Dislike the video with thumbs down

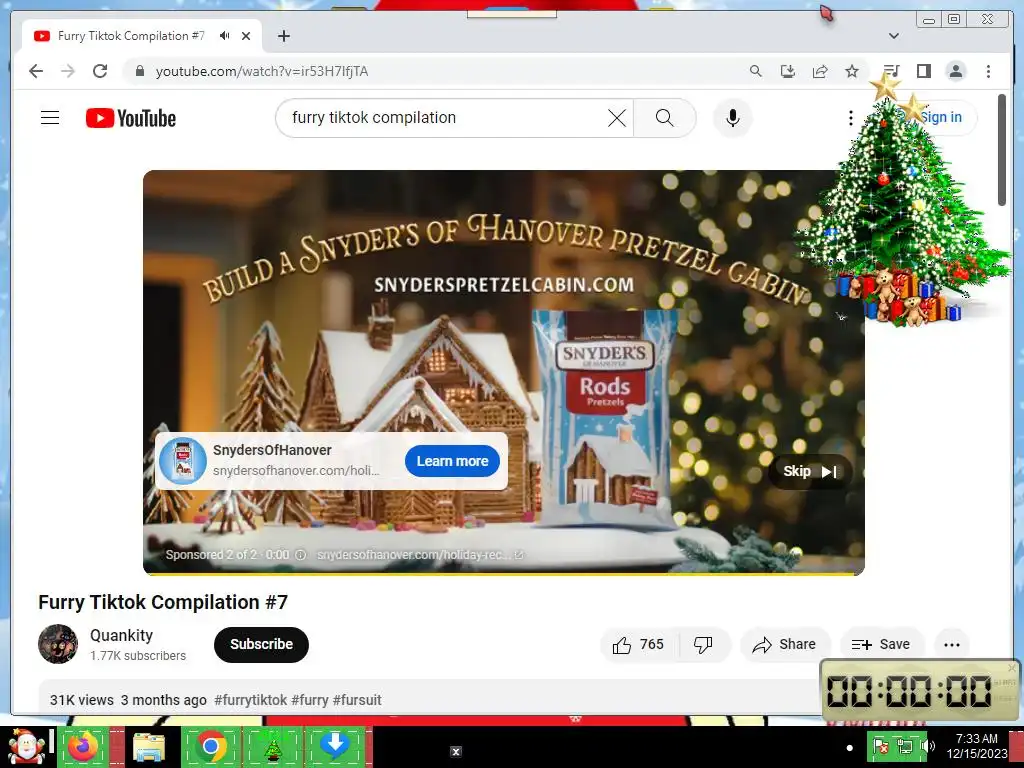[703, 645]
